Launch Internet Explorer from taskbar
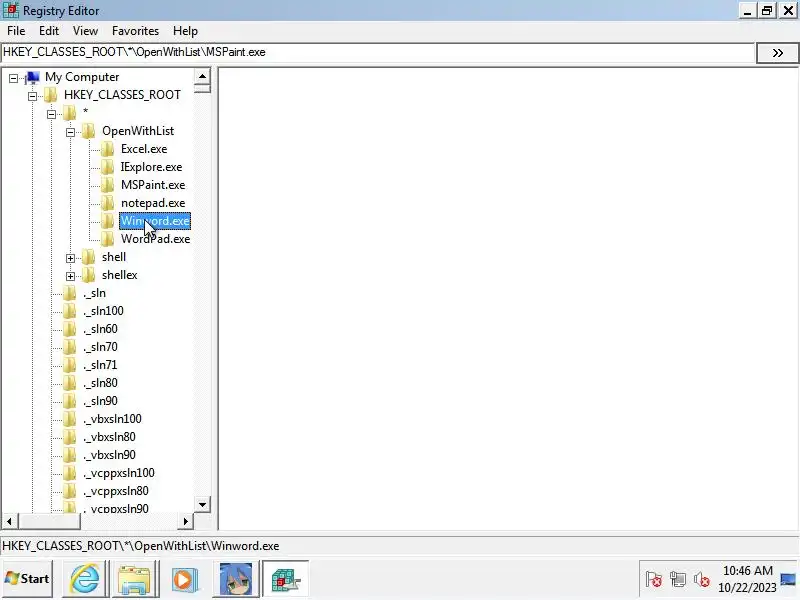 point(85,579)
